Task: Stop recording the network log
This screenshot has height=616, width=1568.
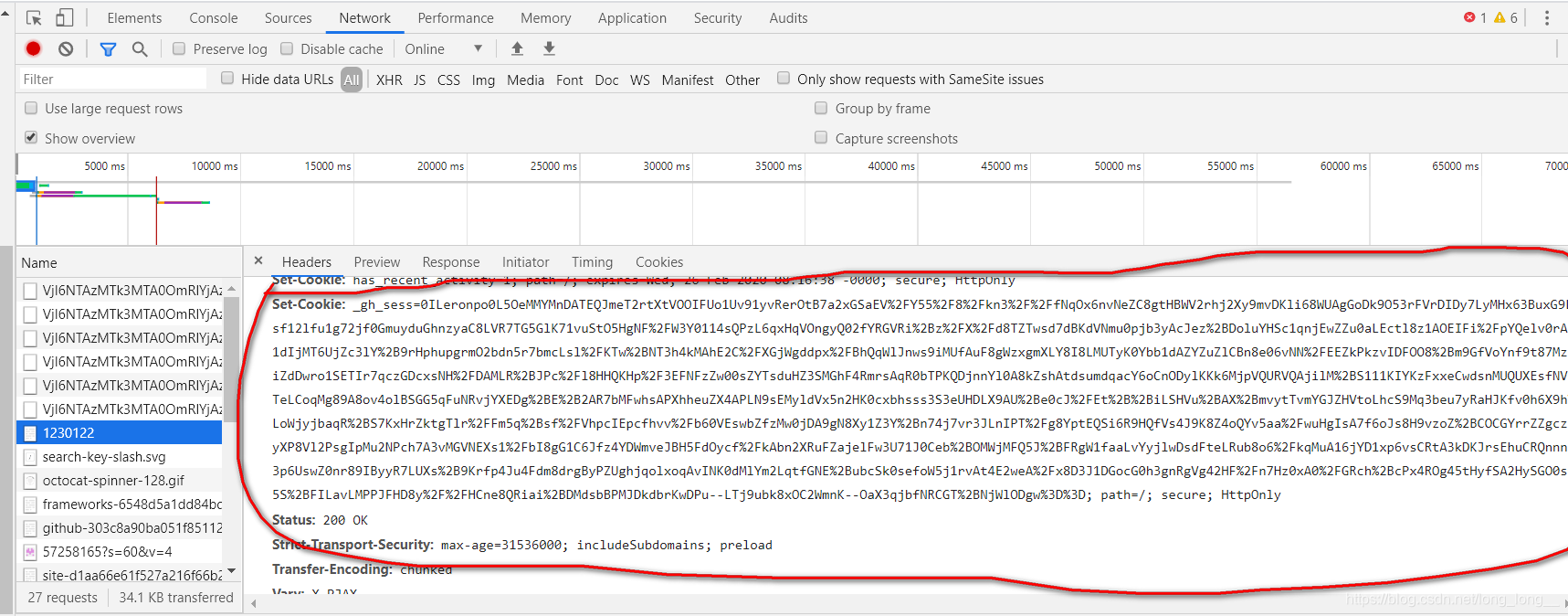Action: pos(34,49)
